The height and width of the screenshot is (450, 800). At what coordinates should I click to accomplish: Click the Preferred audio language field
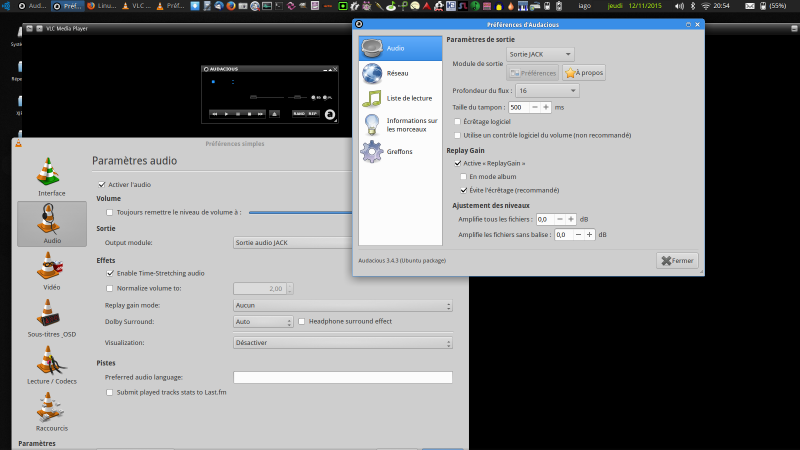point(342,378)
